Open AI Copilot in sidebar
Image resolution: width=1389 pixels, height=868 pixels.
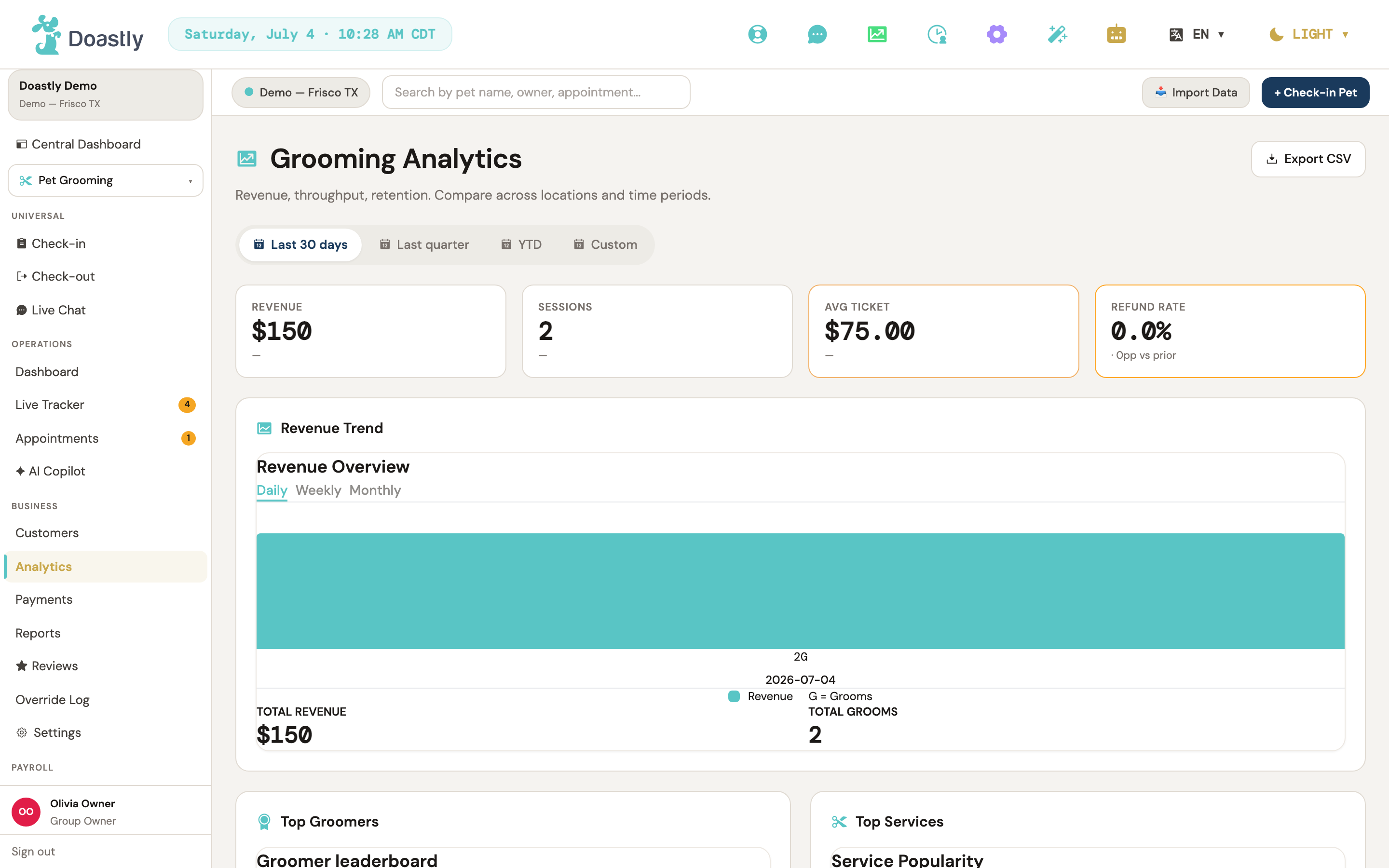tap(106, 471)
